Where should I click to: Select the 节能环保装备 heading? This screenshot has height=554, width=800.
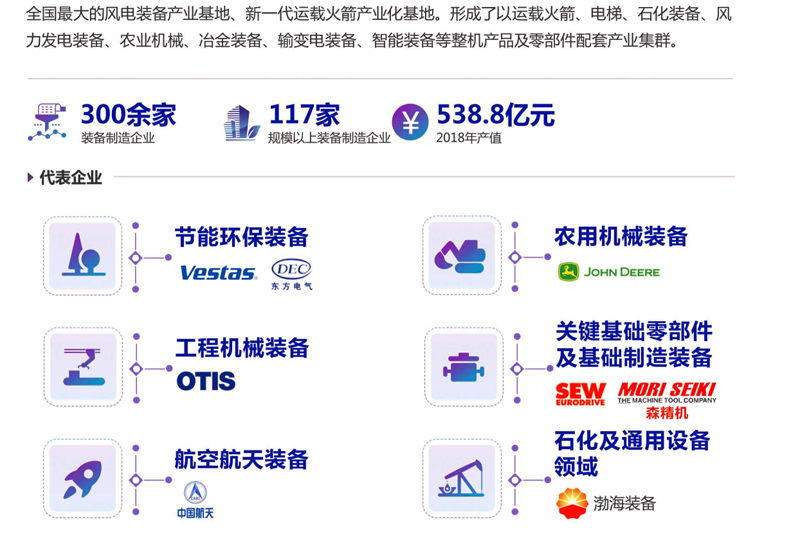[241, 237]
